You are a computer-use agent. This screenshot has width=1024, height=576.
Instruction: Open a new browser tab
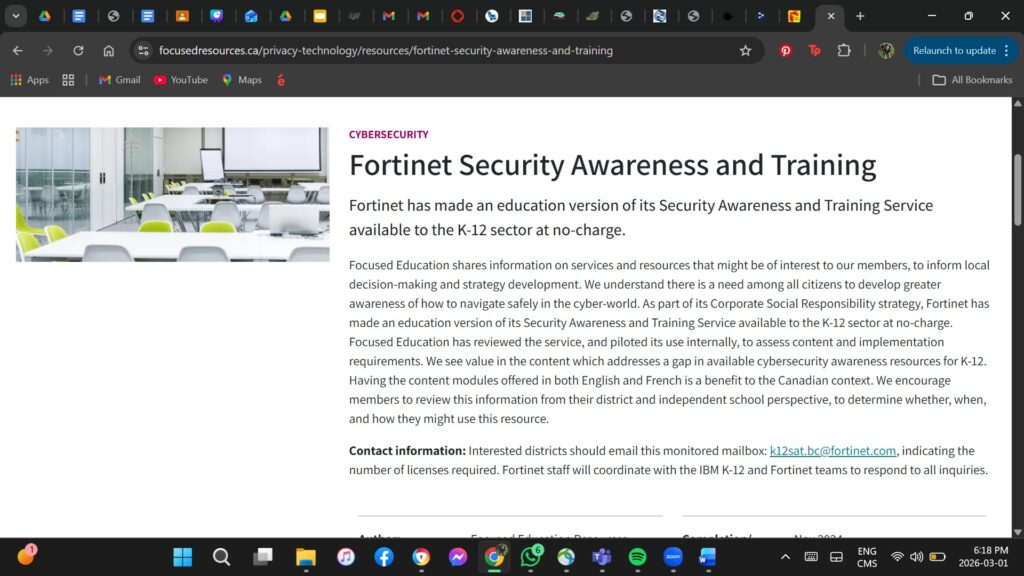coord(860,16)
